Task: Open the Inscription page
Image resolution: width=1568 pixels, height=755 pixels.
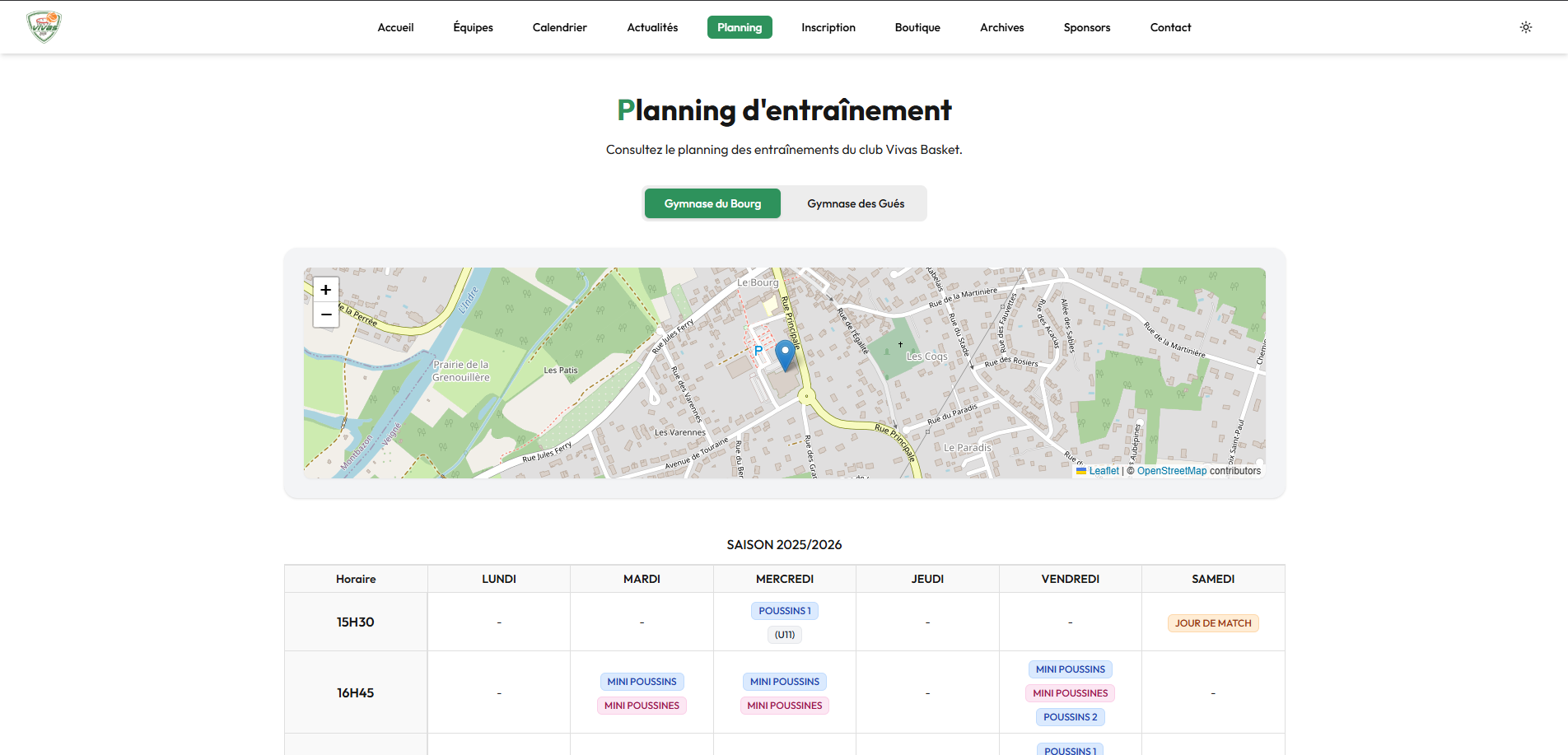Action: tap(828, 27)
